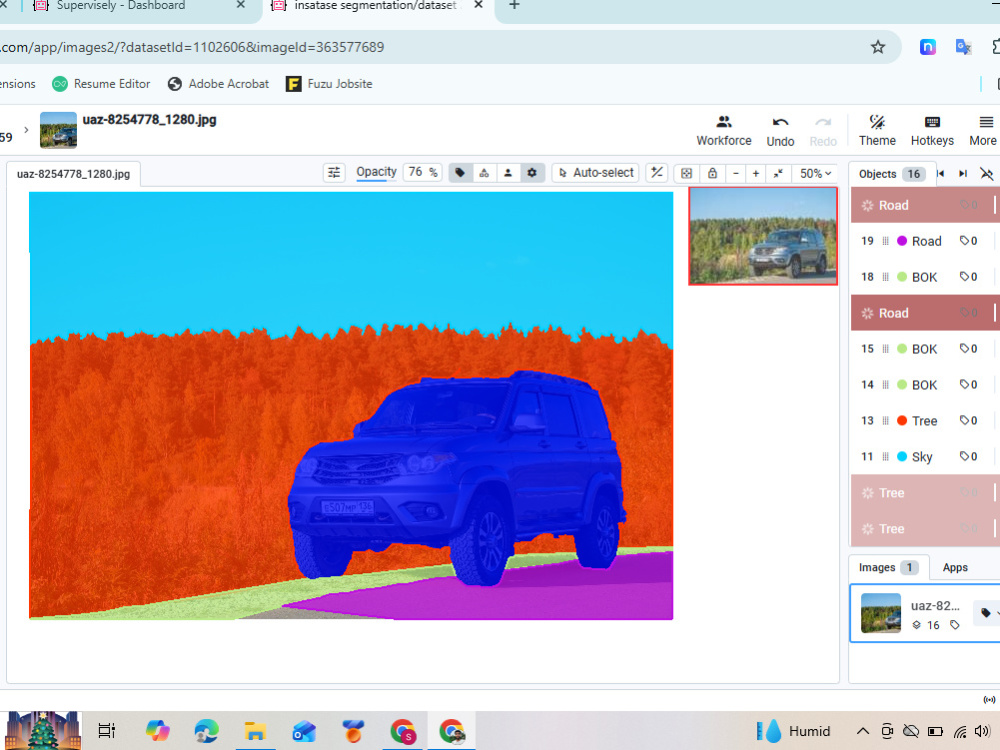Open the Workforce panel
This screenshot has height=750, width=1000.
point(724,131)
